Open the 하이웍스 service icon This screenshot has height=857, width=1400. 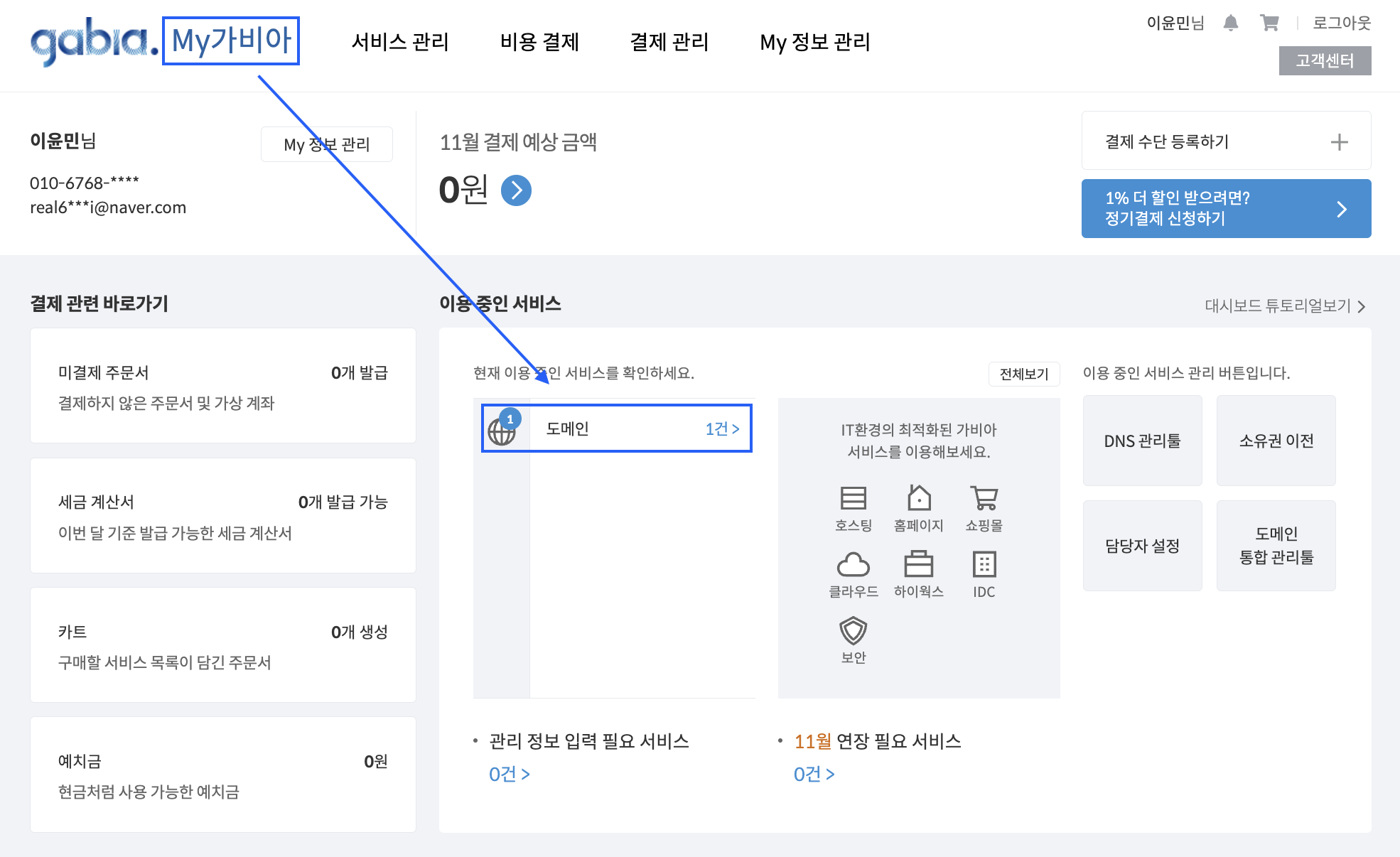(919, 575)
